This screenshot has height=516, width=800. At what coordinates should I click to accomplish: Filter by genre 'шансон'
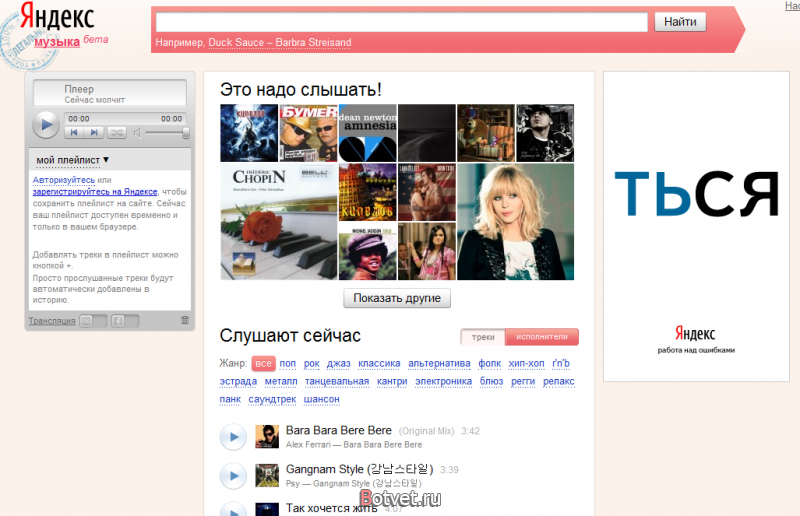[321, 399]
